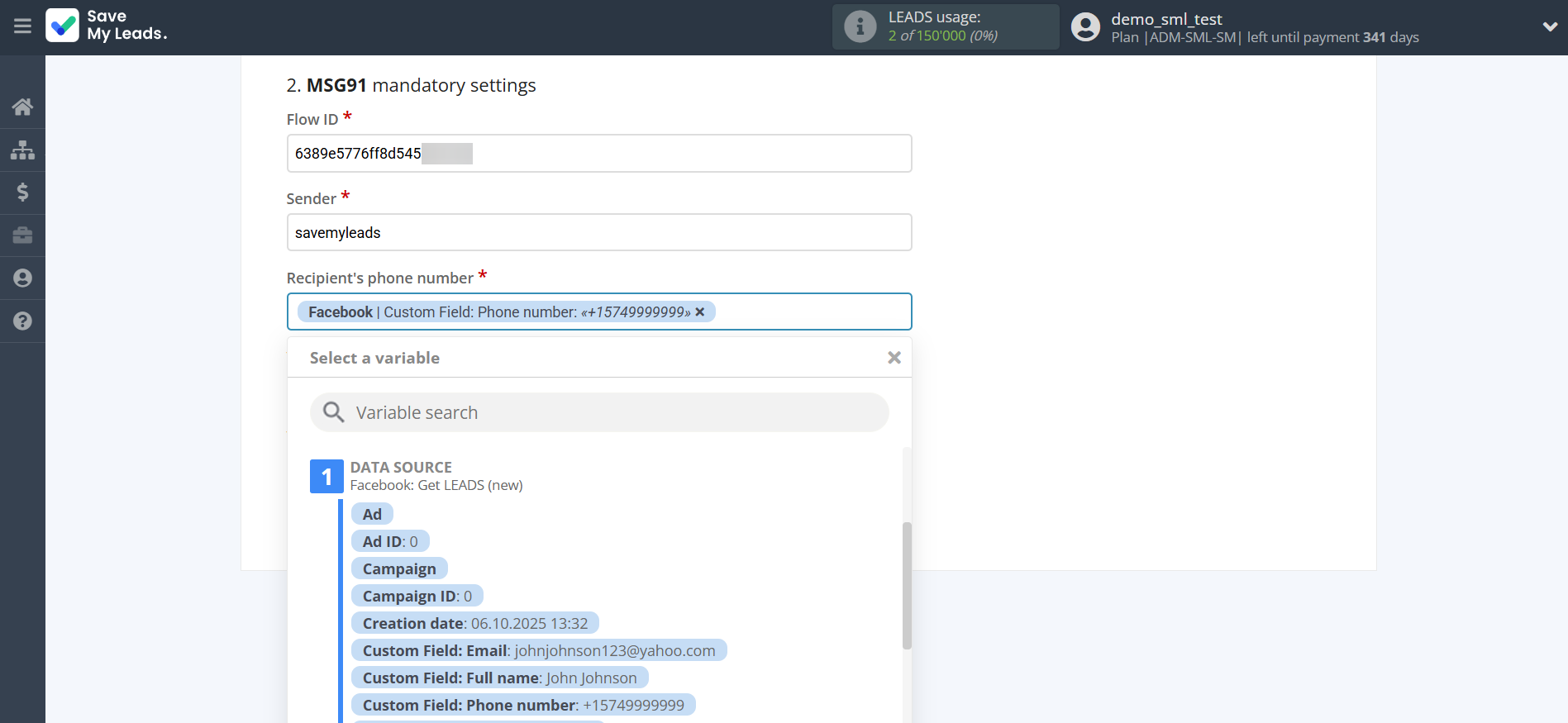Open the user profile sidebar icon
The height and width of the screenshot is (723, 1568).
point(22,278)
